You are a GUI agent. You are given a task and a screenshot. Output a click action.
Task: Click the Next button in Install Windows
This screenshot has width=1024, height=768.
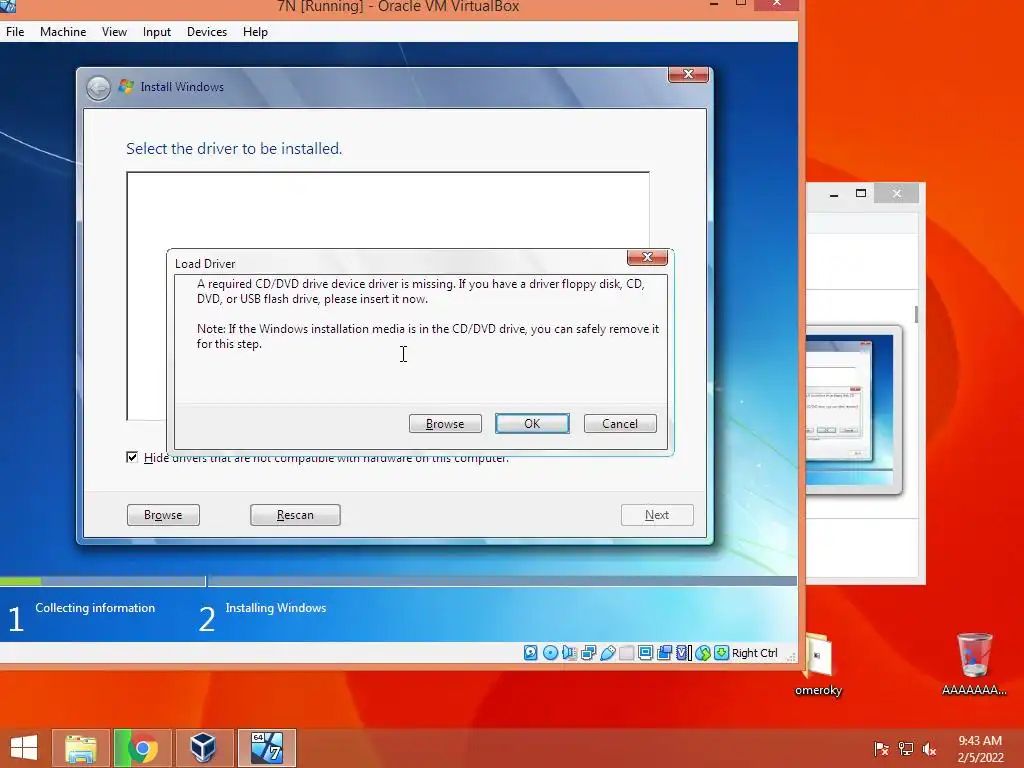pyautogui.click(x=657, y=515)
